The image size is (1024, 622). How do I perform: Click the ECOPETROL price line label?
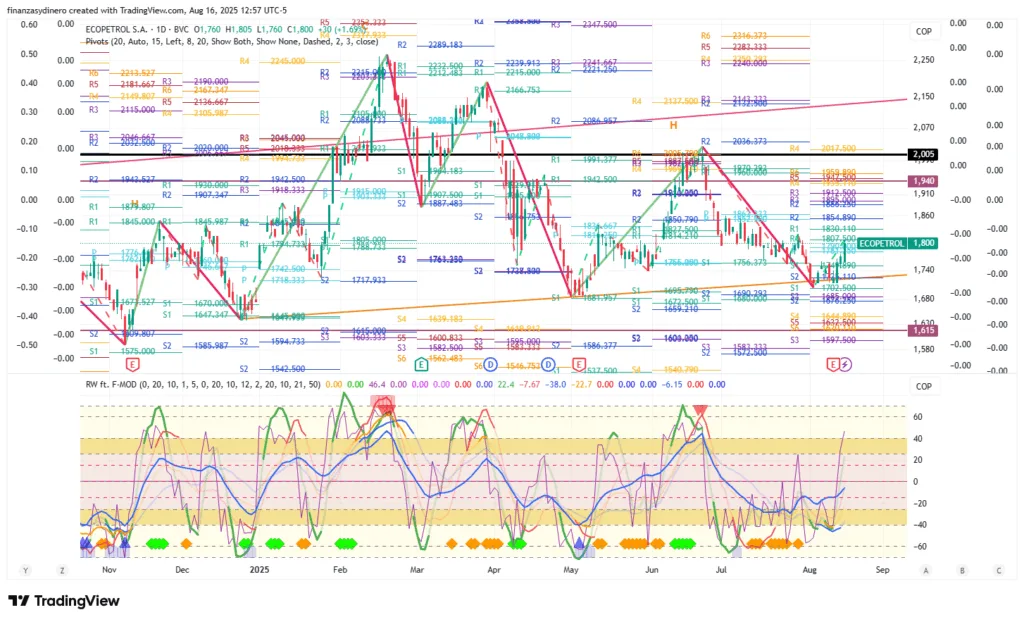pos(882,243)
